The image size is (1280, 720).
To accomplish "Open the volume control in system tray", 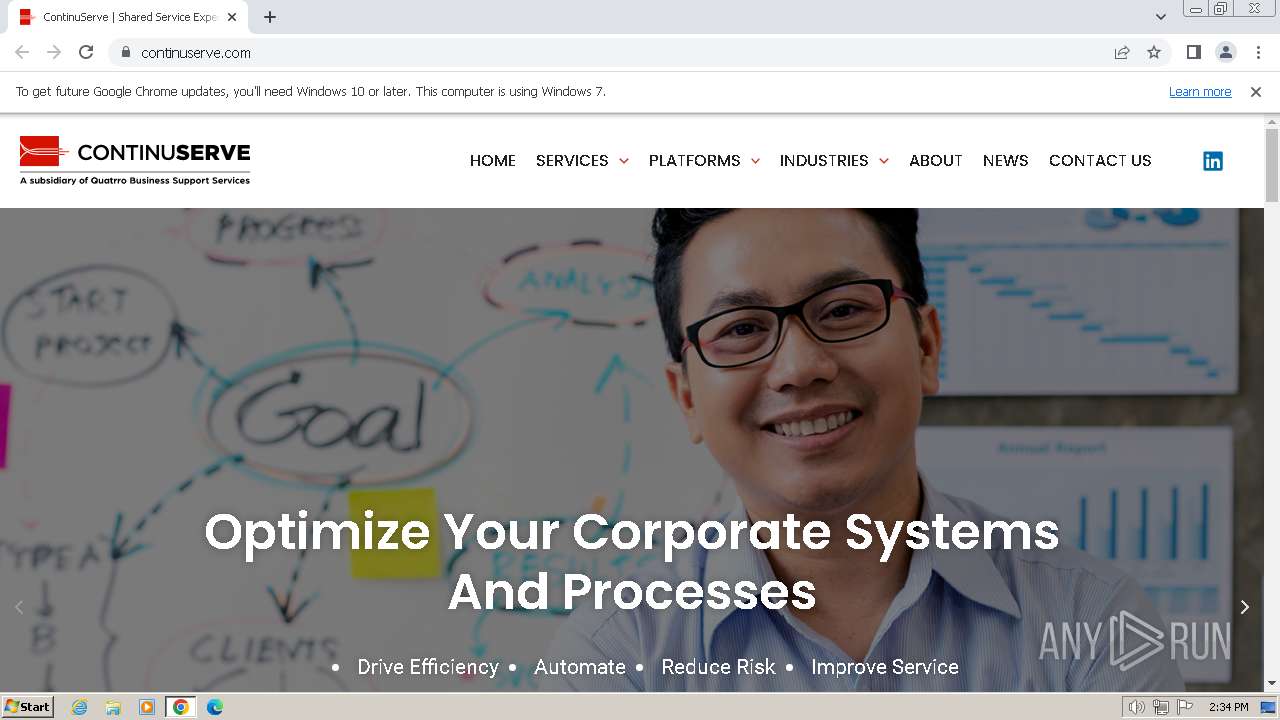I will [x=1136, y=707].
